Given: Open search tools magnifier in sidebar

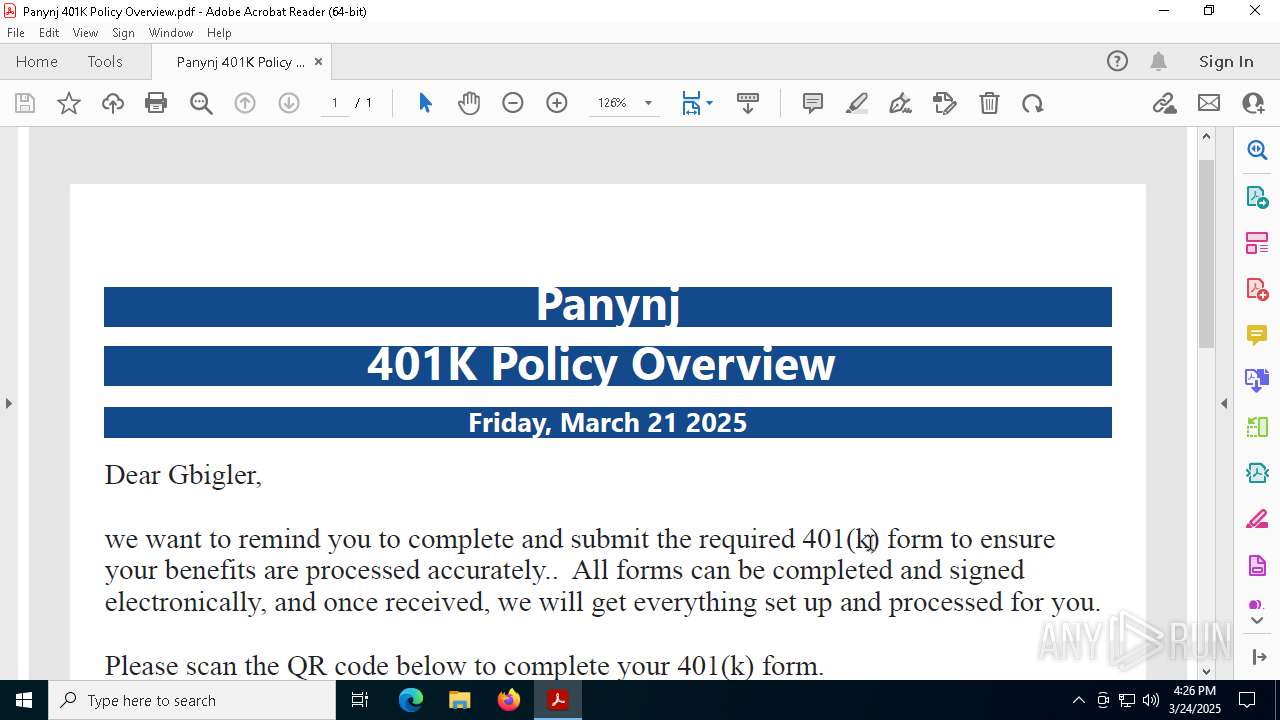Looking at the screenshot, I should [1257, 150].
